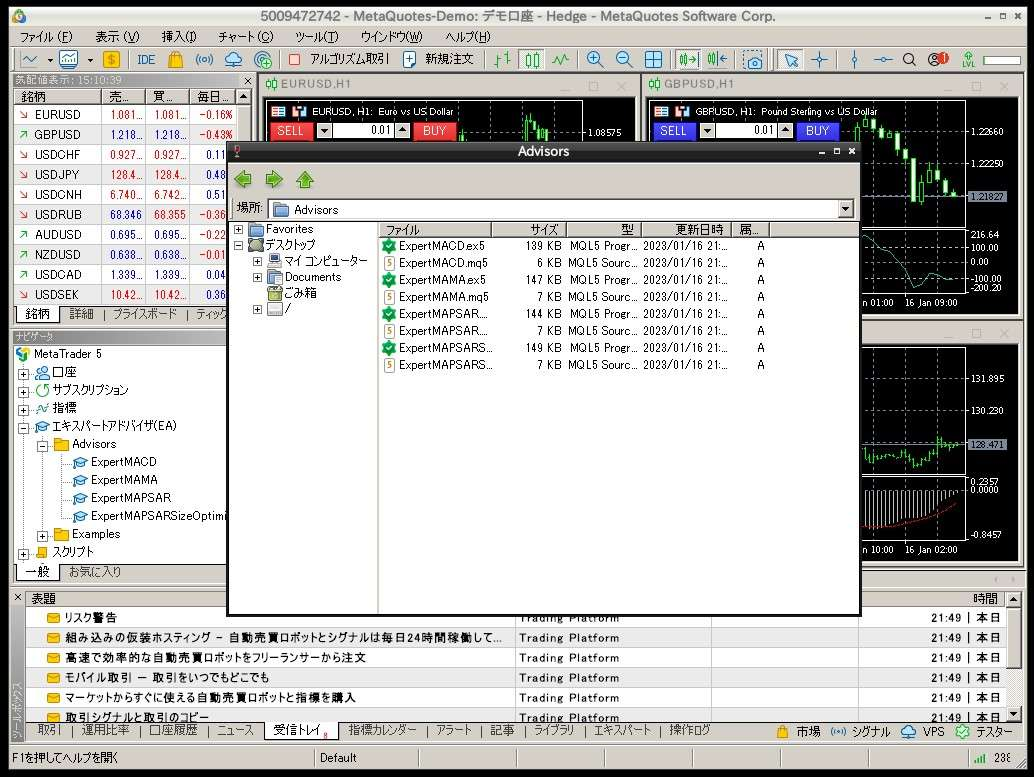Viewport: 1034px width, 777px height.
Task: Click the account icon with red notification badge
Action: click(937, 59)
